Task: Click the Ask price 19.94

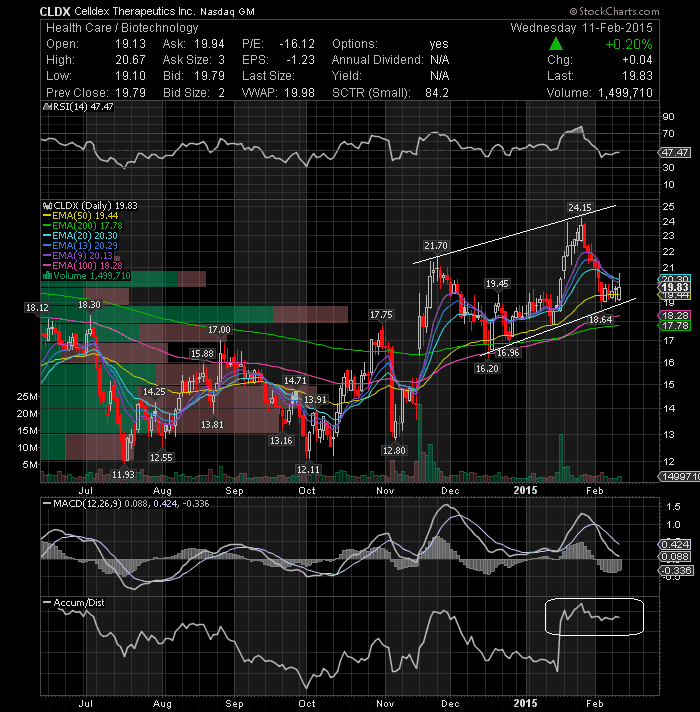Action: [209, 44]
